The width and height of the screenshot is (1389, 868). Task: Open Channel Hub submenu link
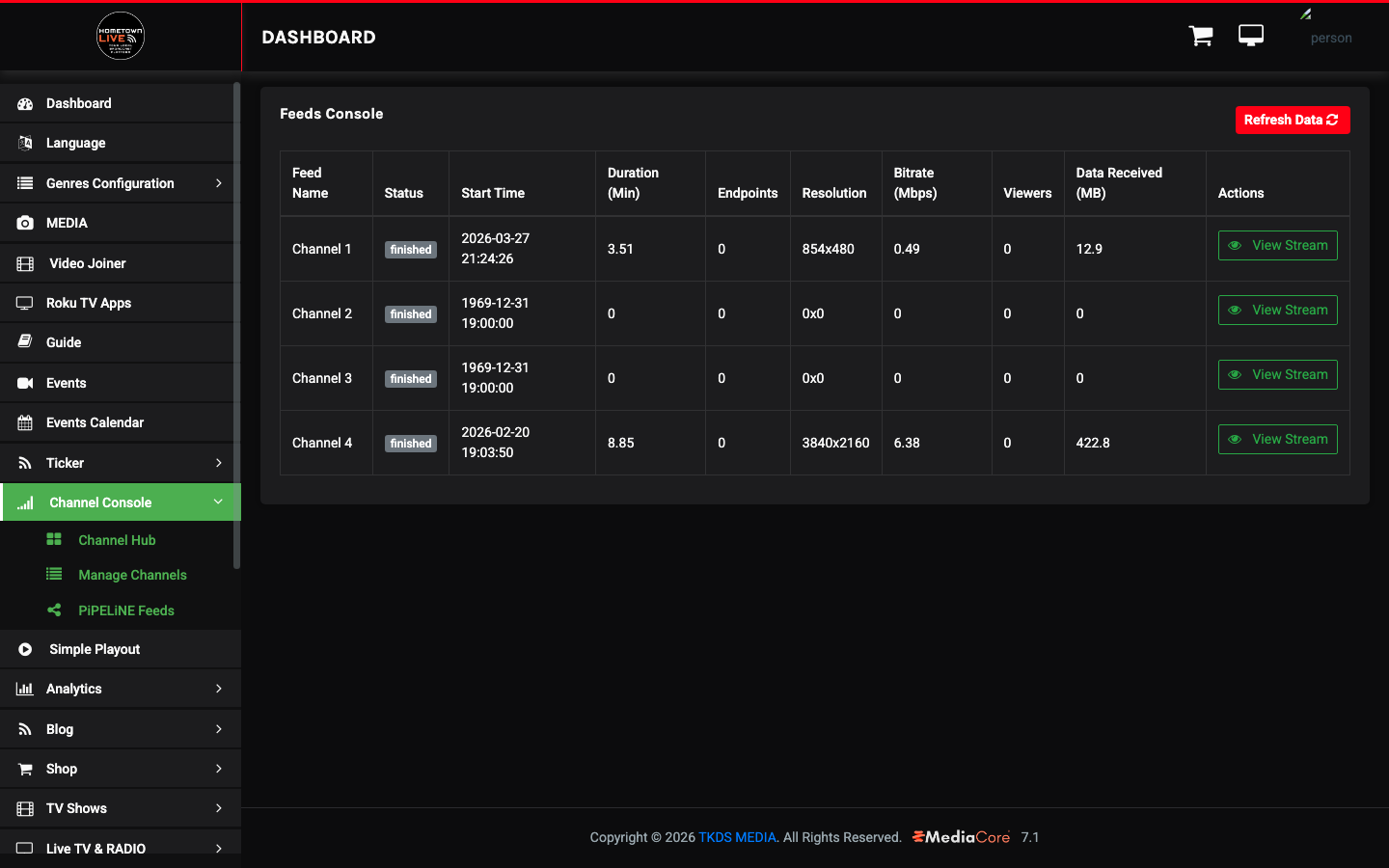(117, 540)
